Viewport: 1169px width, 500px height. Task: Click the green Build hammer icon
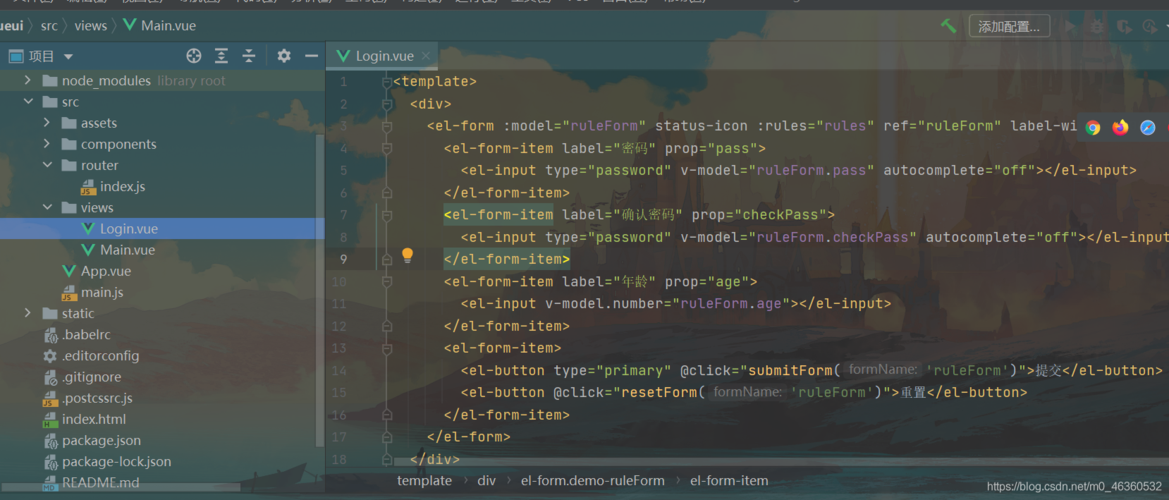948,26
